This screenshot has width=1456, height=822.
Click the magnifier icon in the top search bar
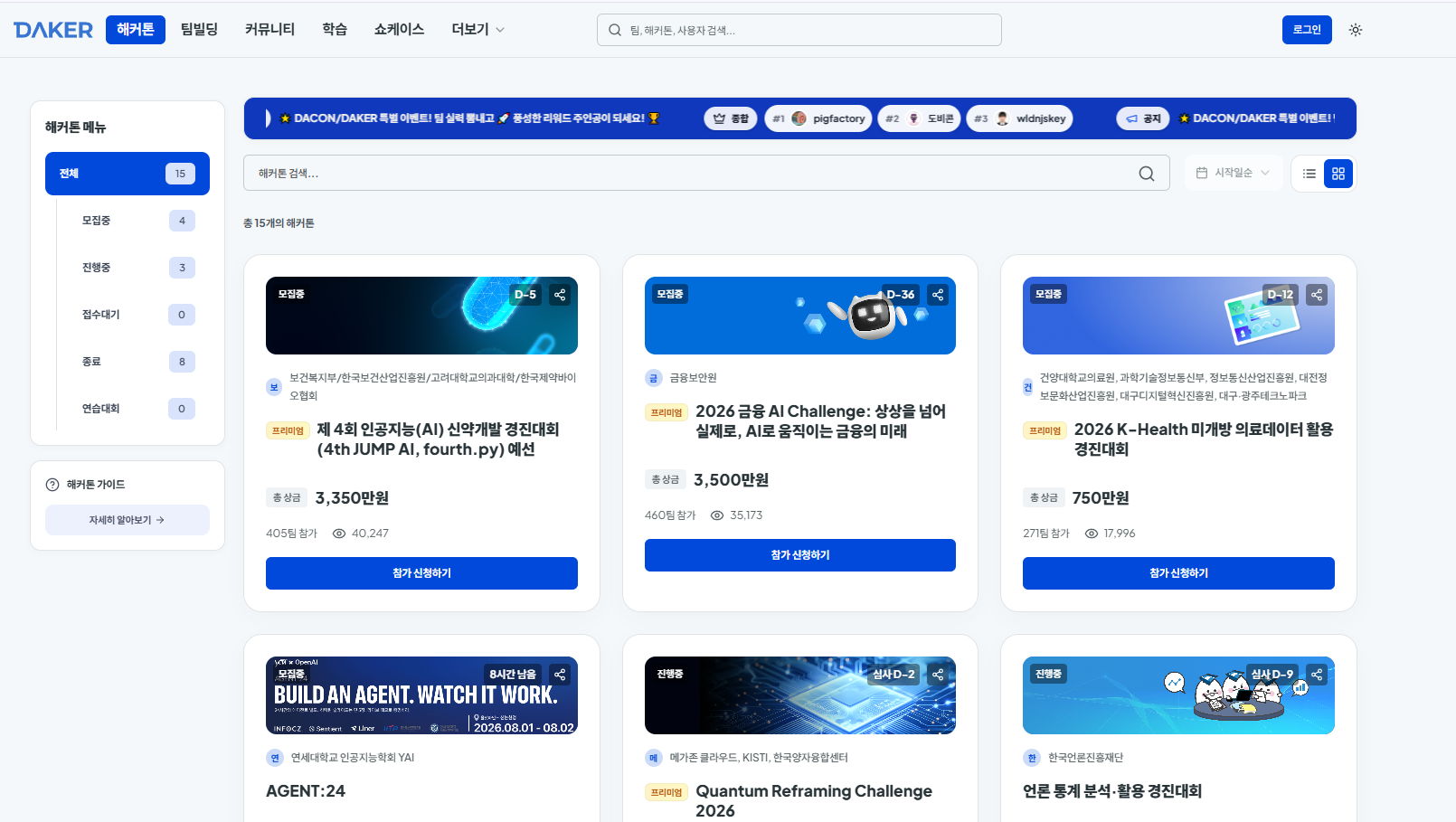(x=615, y=30)
